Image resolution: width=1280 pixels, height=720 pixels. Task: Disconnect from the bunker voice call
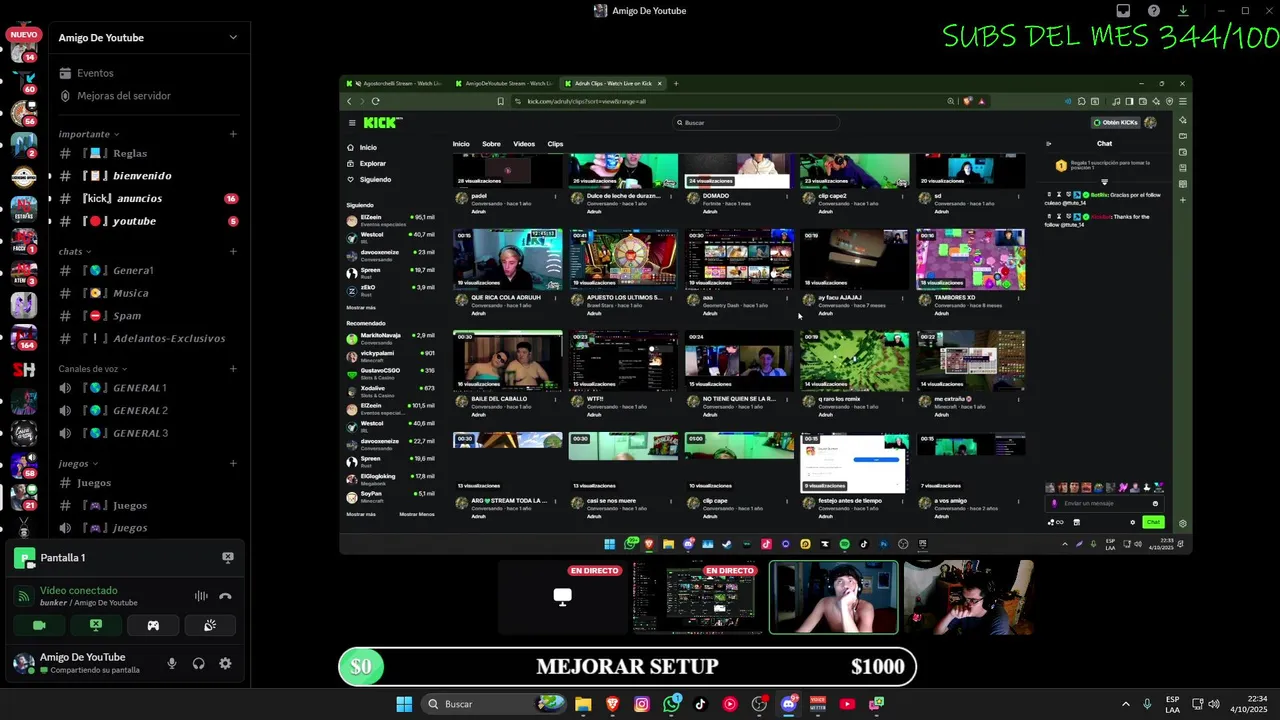pyautogui.click(x=225, y=596)
